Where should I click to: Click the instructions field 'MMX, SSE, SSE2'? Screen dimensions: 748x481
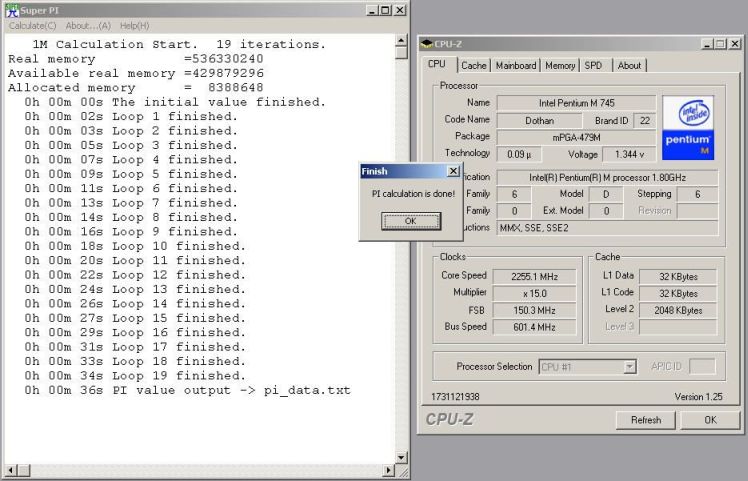pos(607,228)
